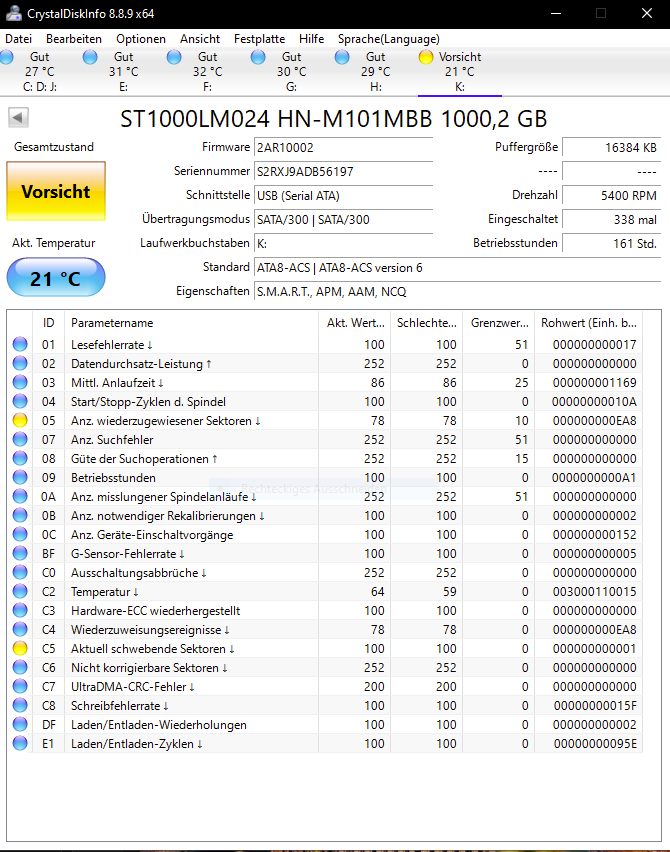Click the Firmware field 2AR10002
This screenshot has width=670, height=852.
tap(343, 148)
